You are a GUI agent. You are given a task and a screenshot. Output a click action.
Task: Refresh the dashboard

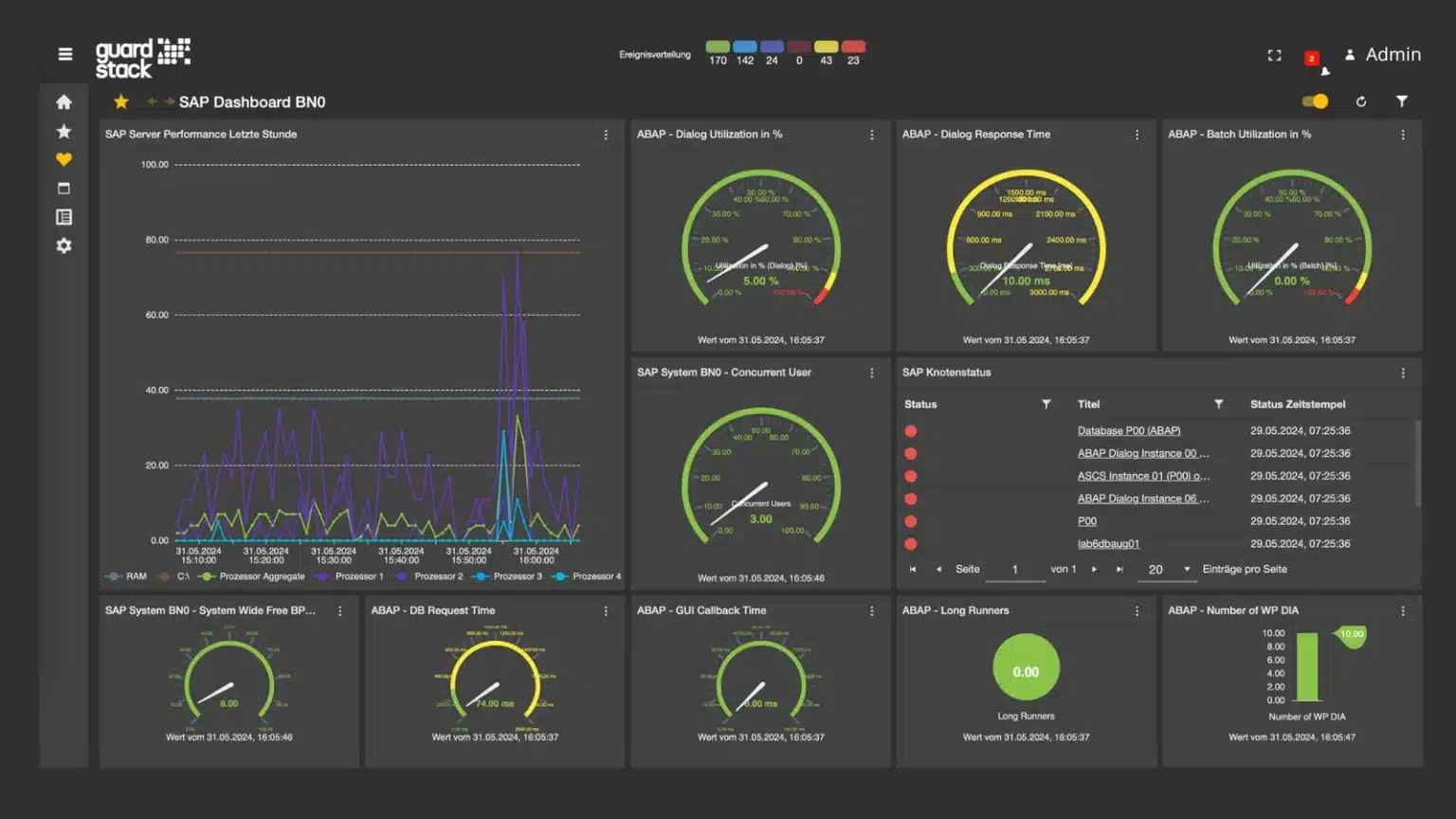pyautogui.click(x=1361, y=101)
